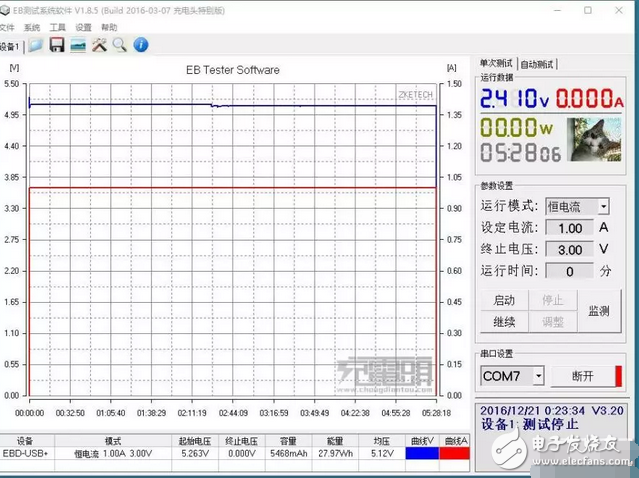
Task: Open the 系统 menu
Action: click(x=32, y=27)
